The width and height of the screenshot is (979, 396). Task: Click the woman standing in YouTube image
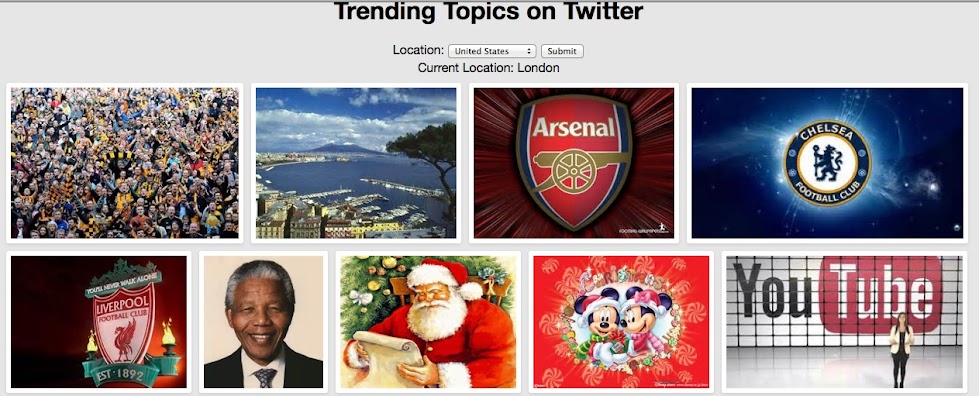(901, 350)
